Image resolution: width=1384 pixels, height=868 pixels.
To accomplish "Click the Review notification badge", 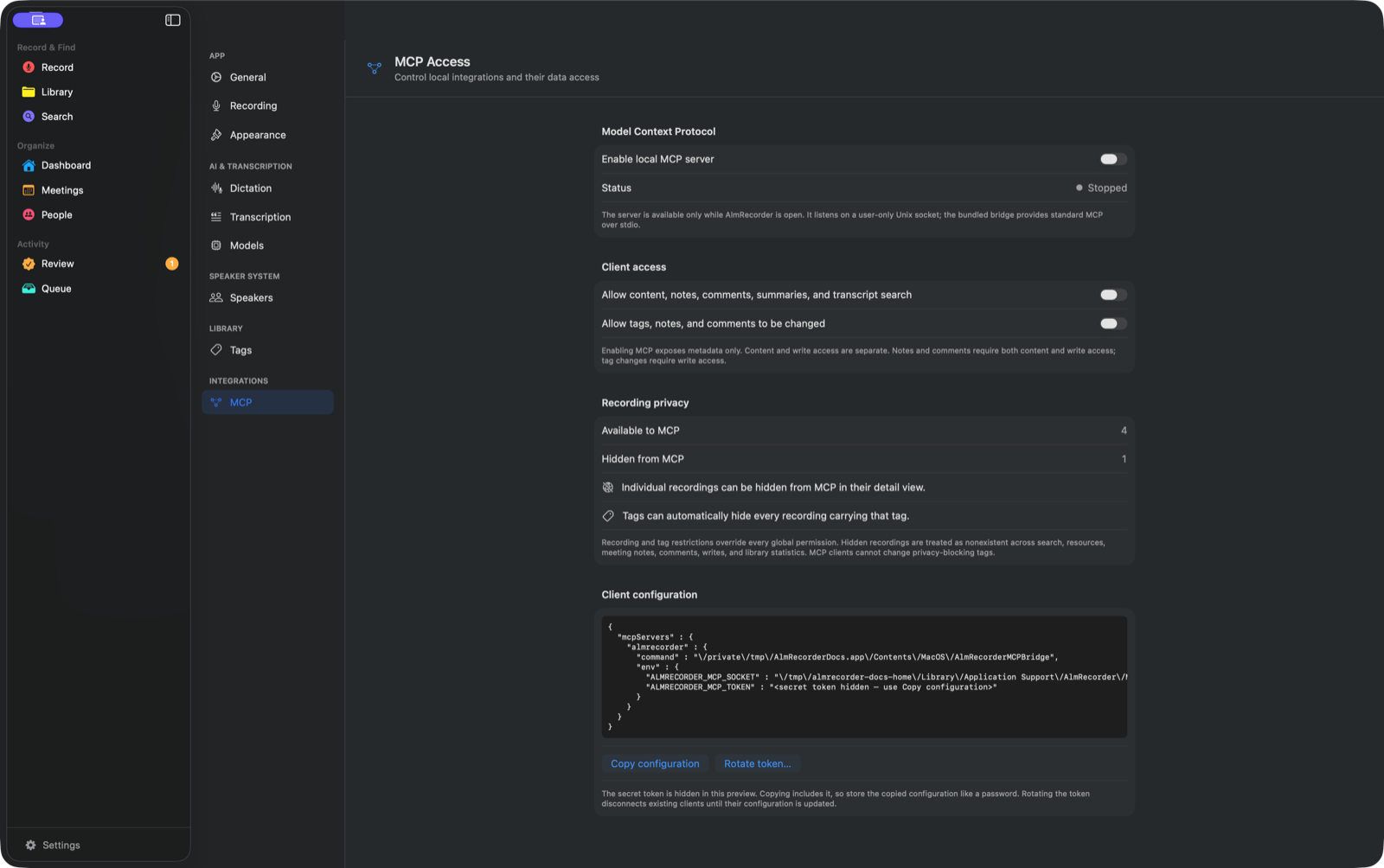I will pos(172,264).
